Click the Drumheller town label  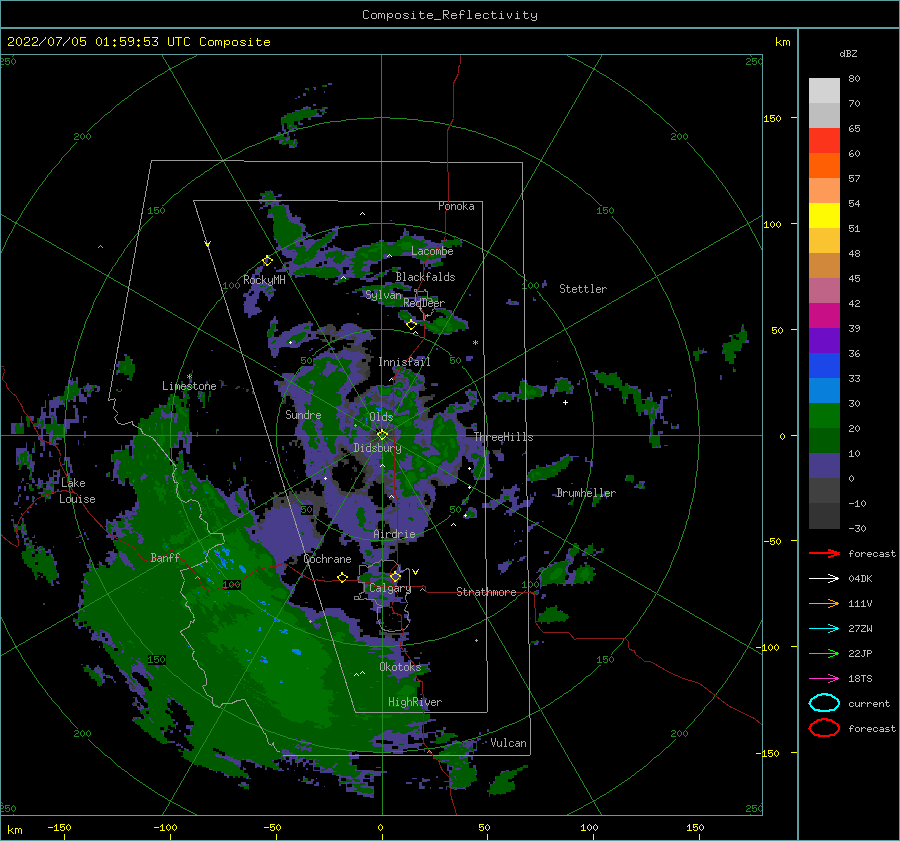[x=586, y=493]
